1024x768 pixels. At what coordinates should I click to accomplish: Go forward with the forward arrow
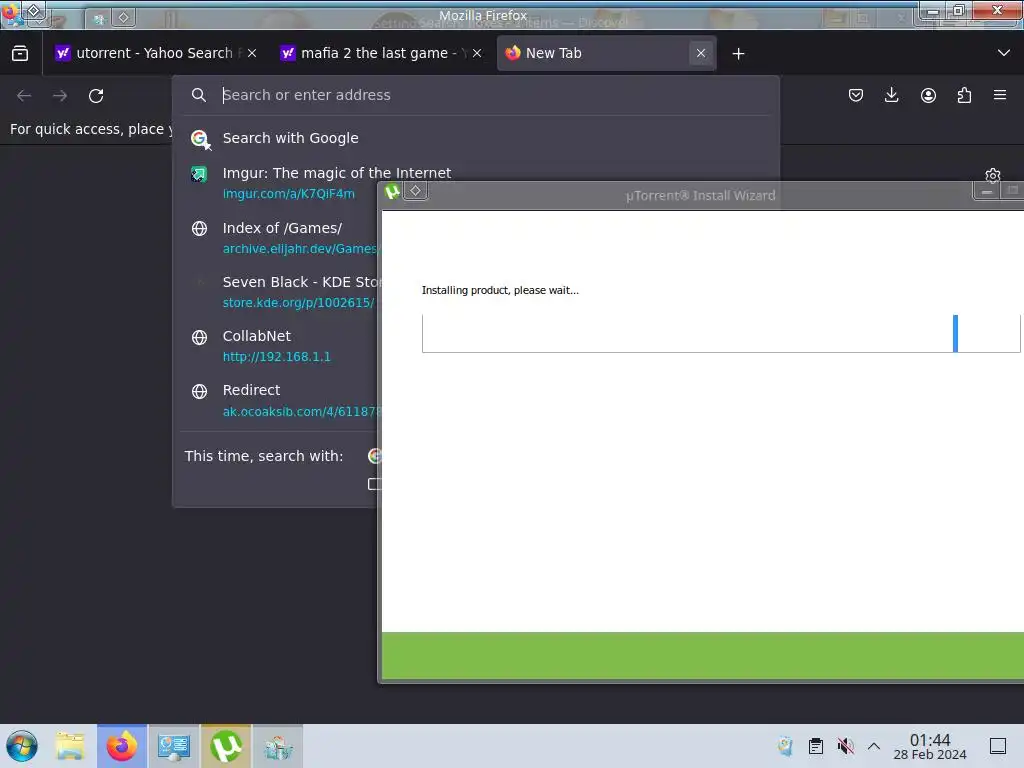tap(60, 96)
